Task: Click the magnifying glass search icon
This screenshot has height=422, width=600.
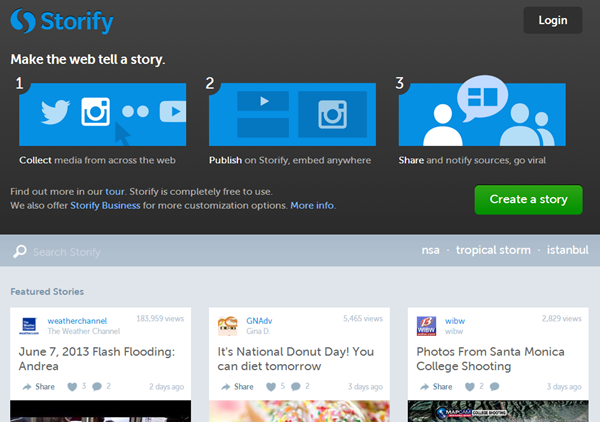Action: pyautogui.click(x=20, y=251)
